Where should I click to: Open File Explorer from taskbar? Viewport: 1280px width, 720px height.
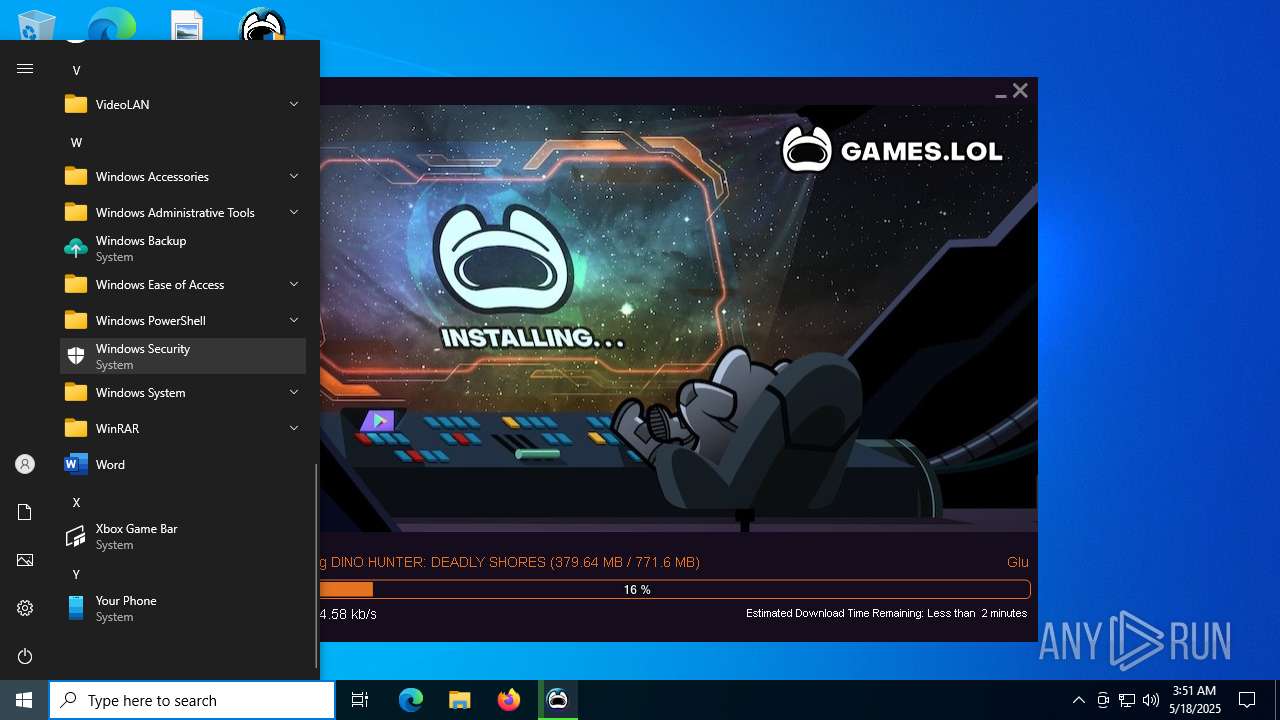click(459, 700)
